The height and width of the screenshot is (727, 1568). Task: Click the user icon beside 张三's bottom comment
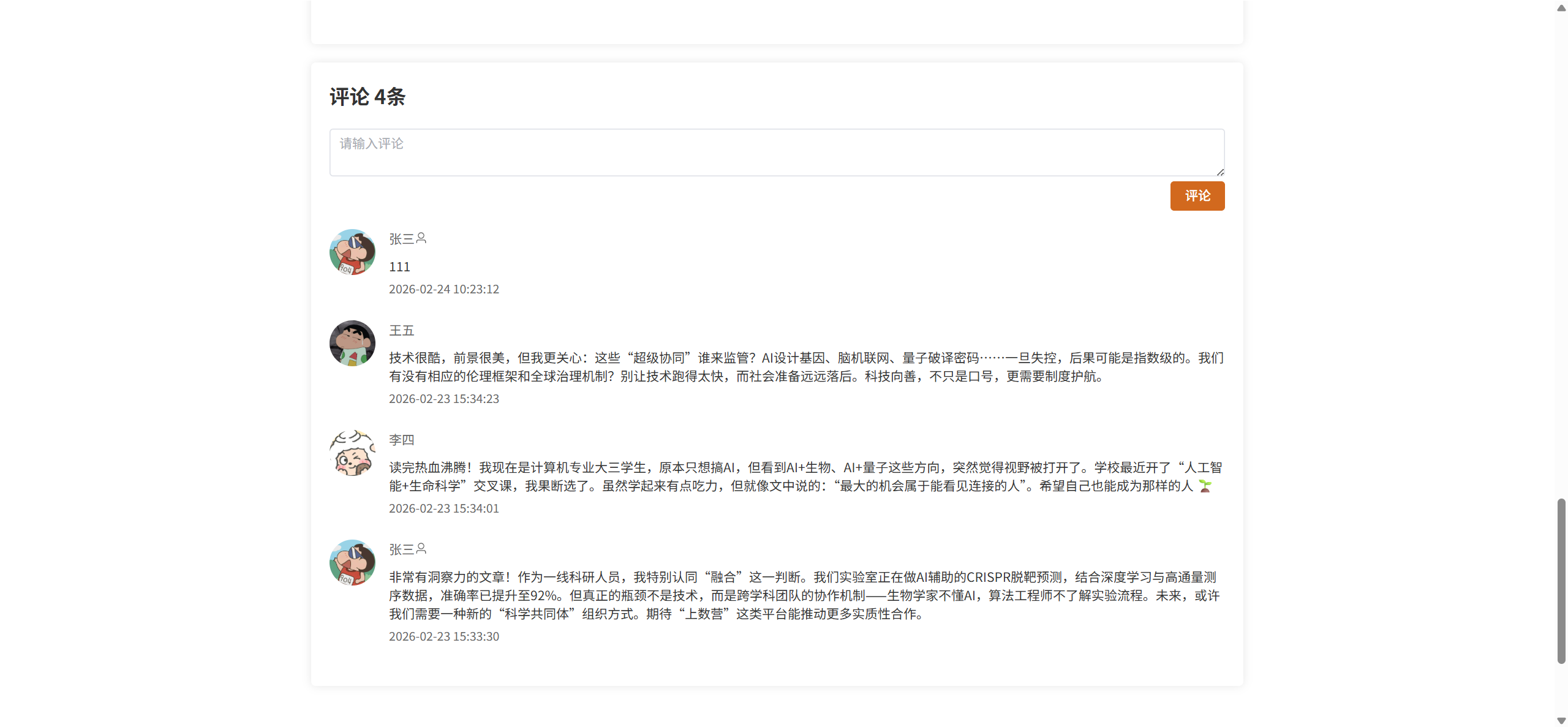click(x=421, y=548)
